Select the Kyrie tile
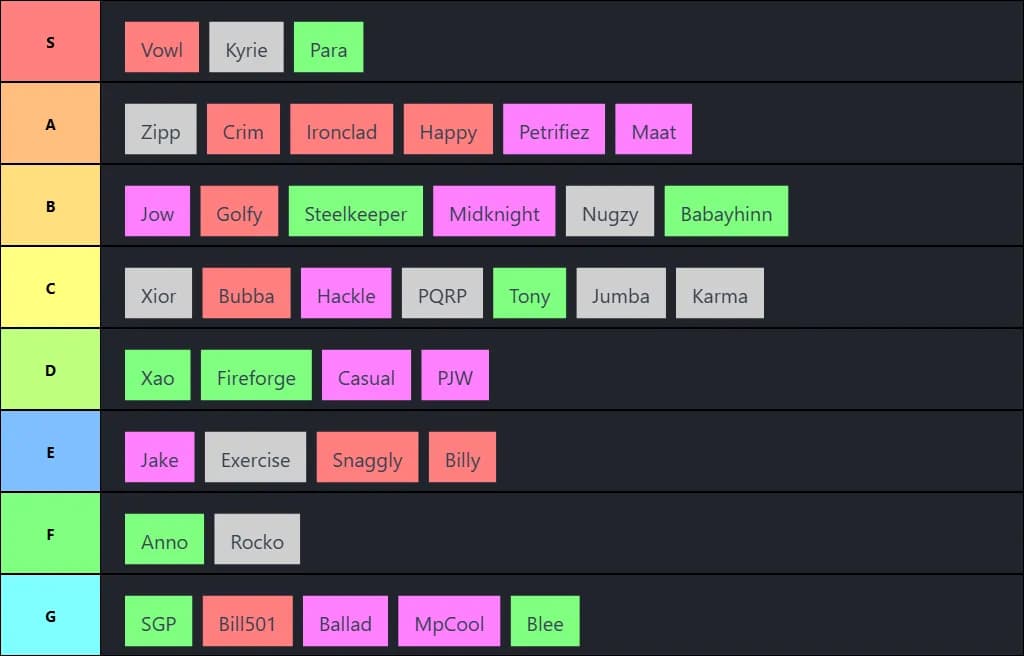Screen dimensions: 1024x656 246,48
